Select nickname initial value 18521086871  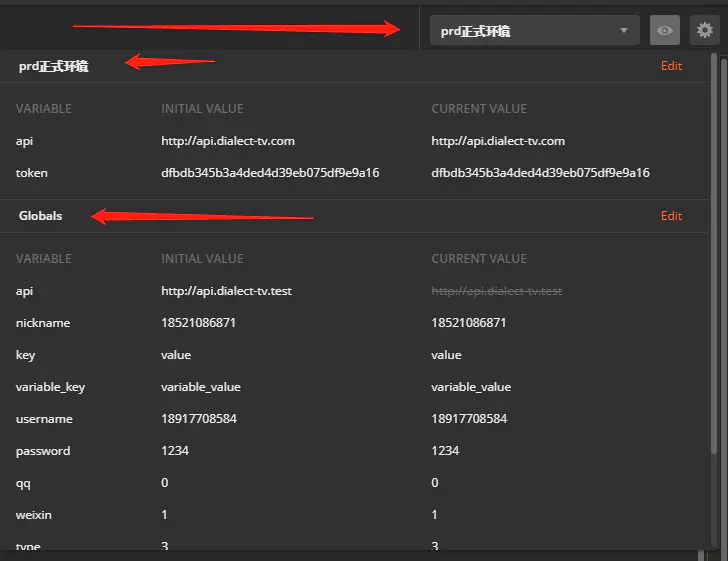(199, 323)
